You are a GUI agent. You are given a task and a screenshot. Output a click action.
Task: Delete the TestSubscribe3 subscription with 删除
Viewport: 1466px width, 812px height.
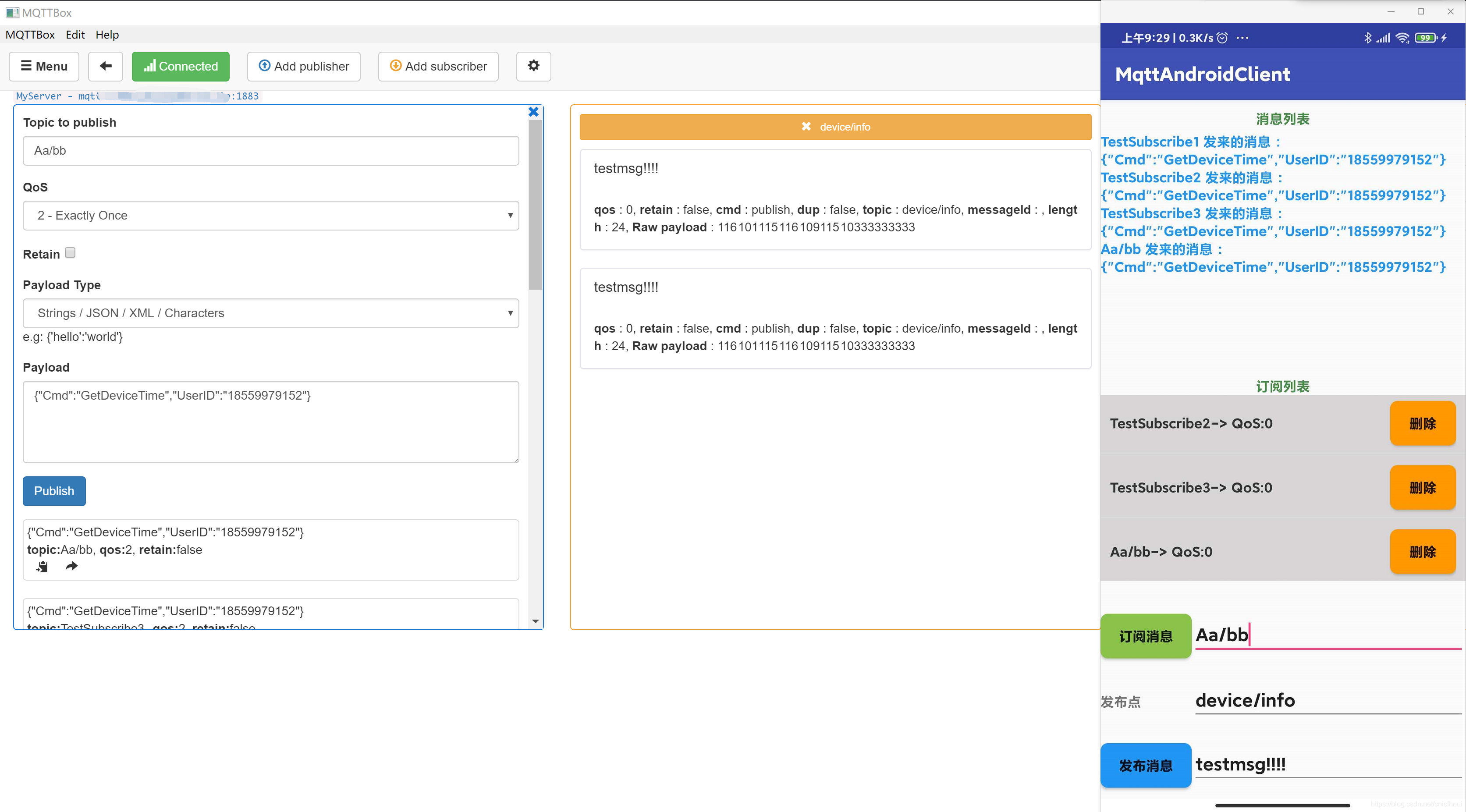1422,488
